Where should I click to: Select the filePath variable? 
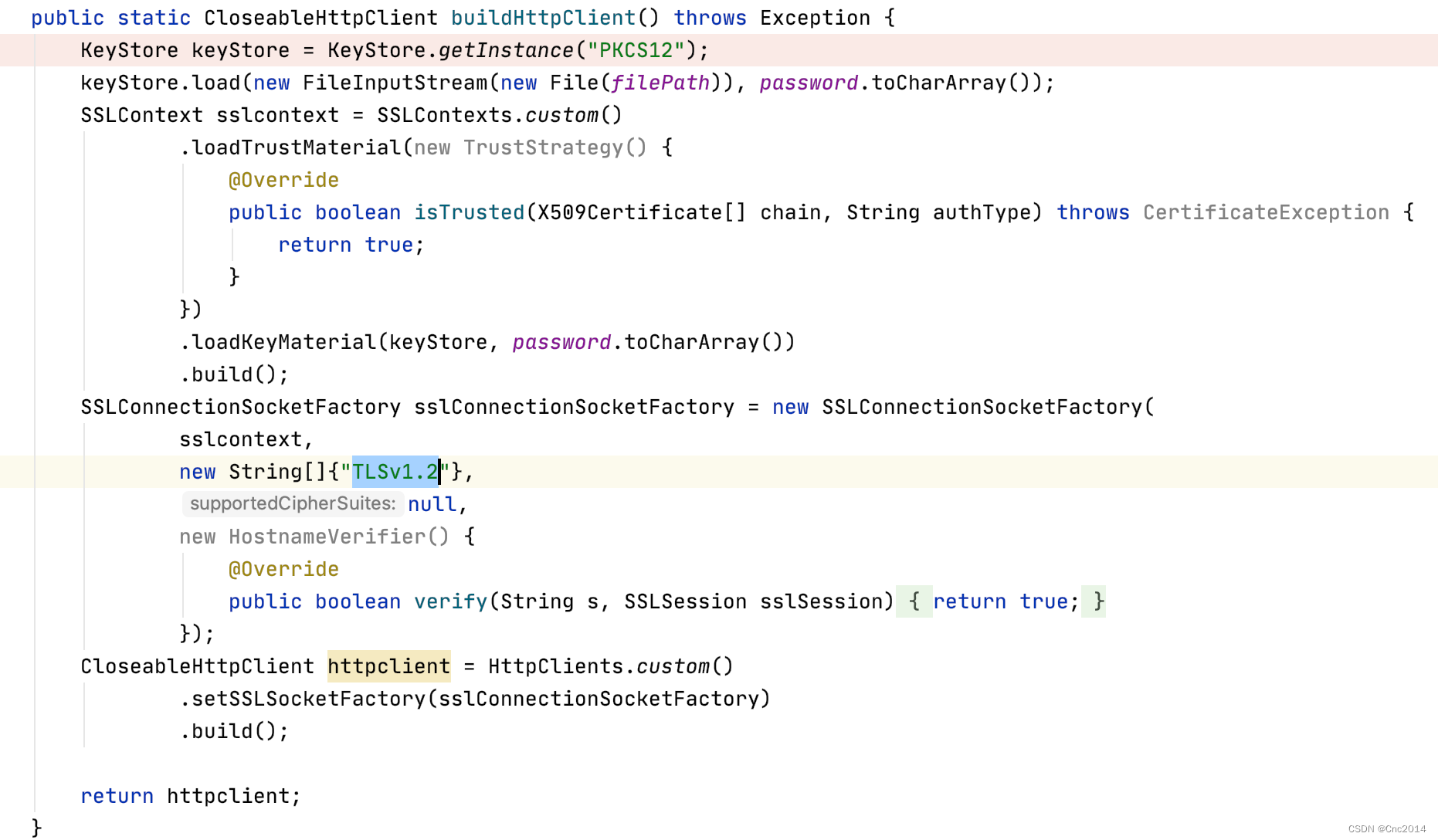click(660, 83)
